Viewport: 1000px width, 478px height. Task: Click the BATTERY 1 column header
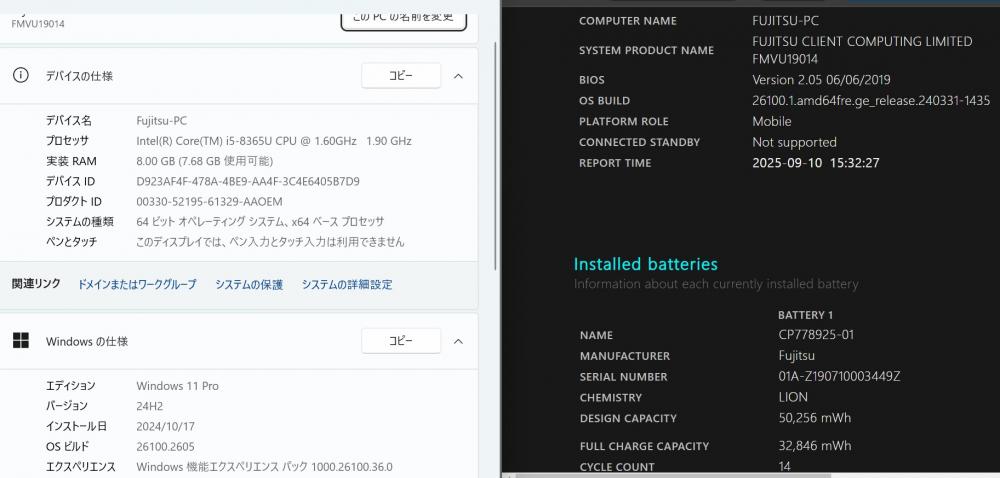click(805, 315)
